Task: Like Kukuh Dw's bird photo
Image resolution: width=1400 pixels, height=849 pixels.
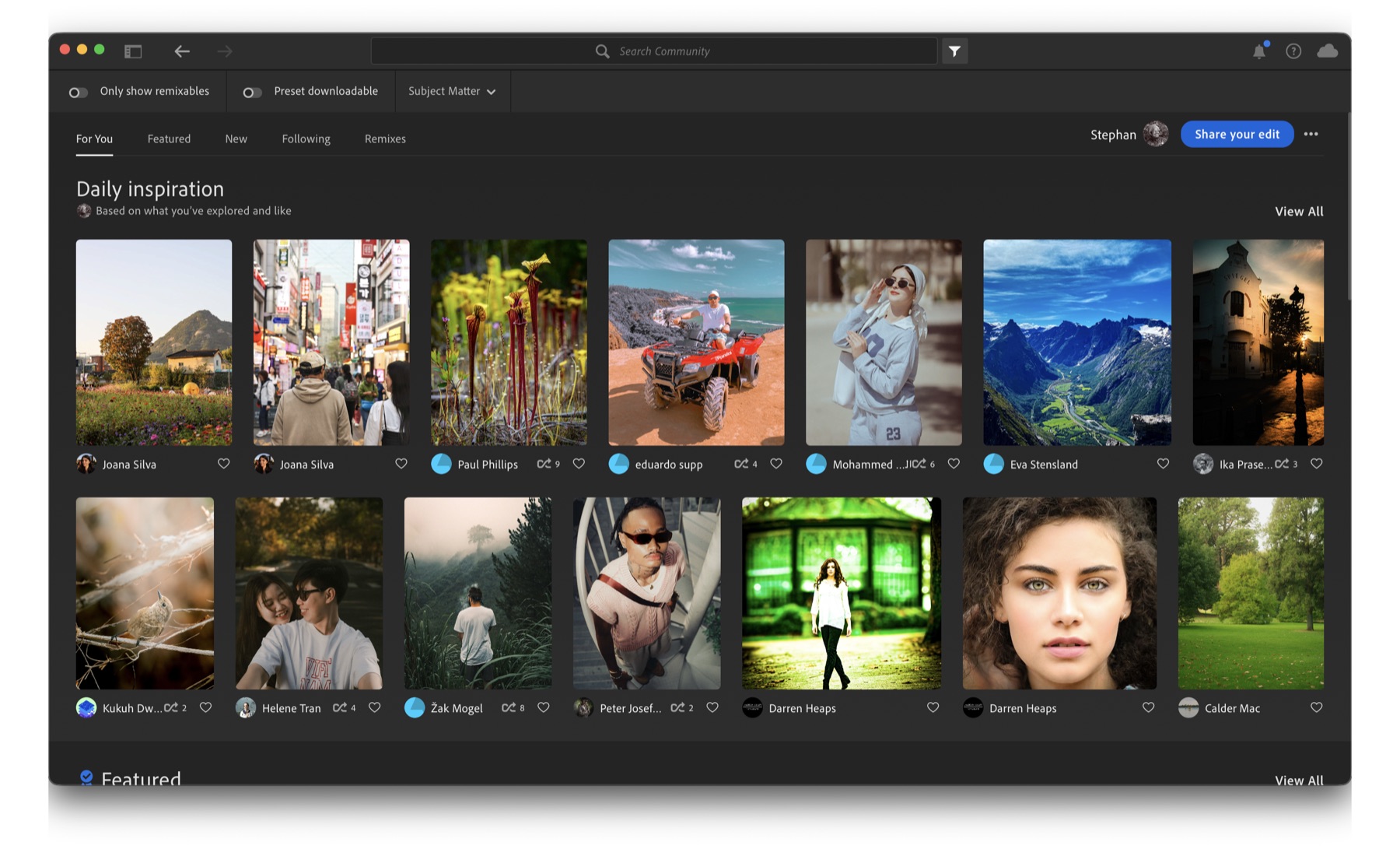Action: coord(205,707)
